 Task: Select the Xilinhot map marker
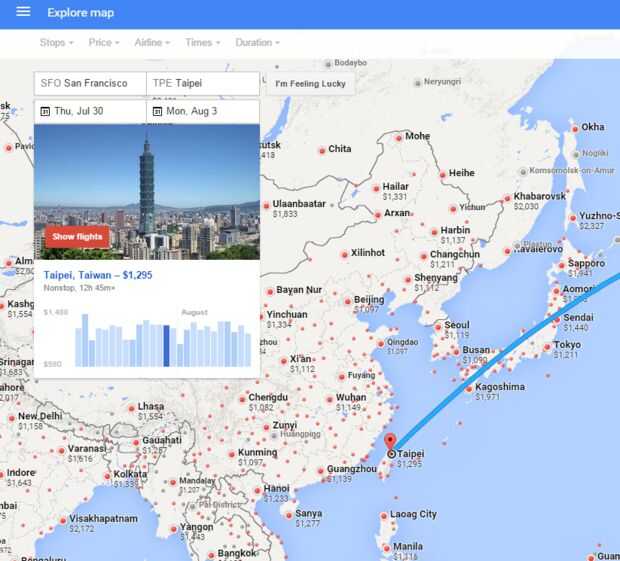point(344,255)
